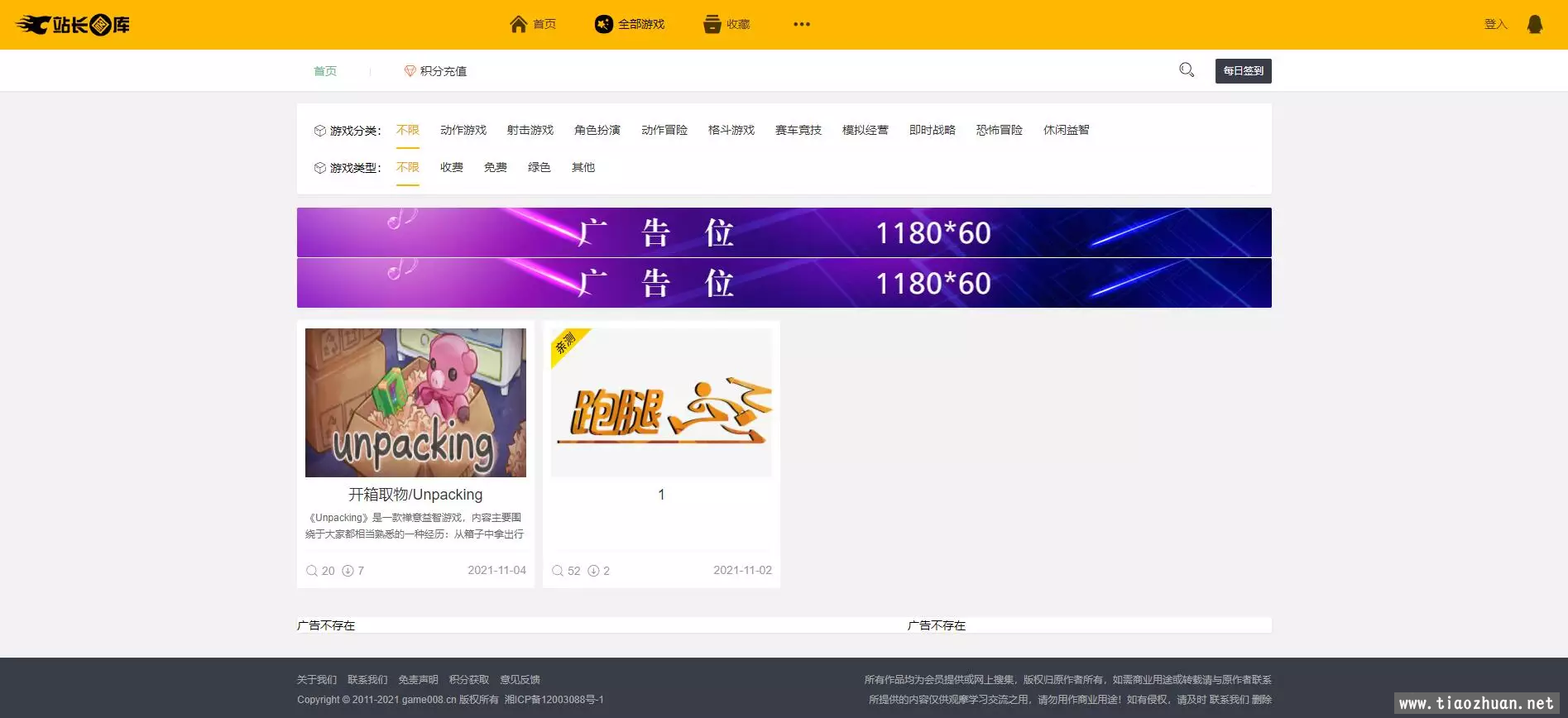This screenshot has height=718, width=1568.
Task: Filter by 动作游戏 category
Action: pos(463,130)
